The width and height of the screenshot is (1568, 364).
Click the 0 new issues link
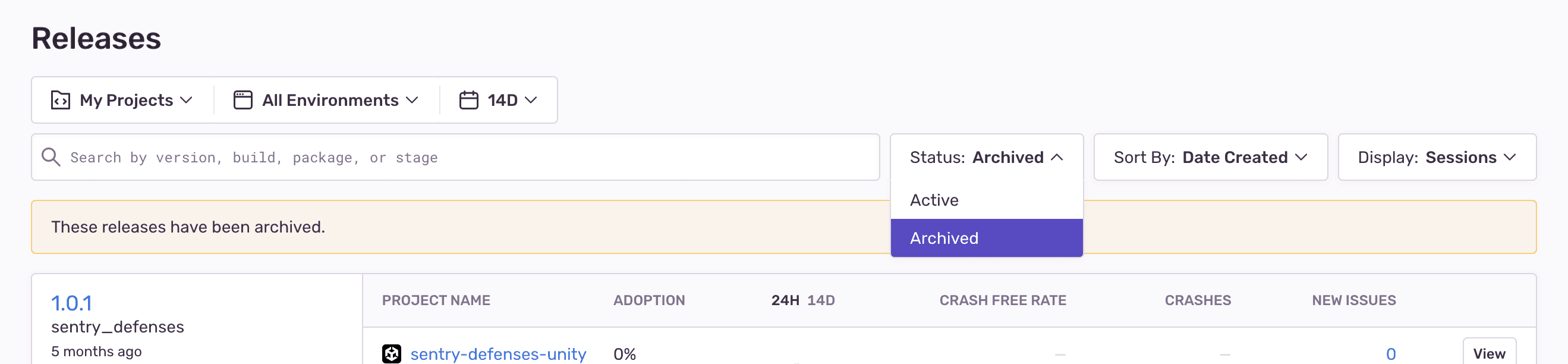(x=1391, y=353)
